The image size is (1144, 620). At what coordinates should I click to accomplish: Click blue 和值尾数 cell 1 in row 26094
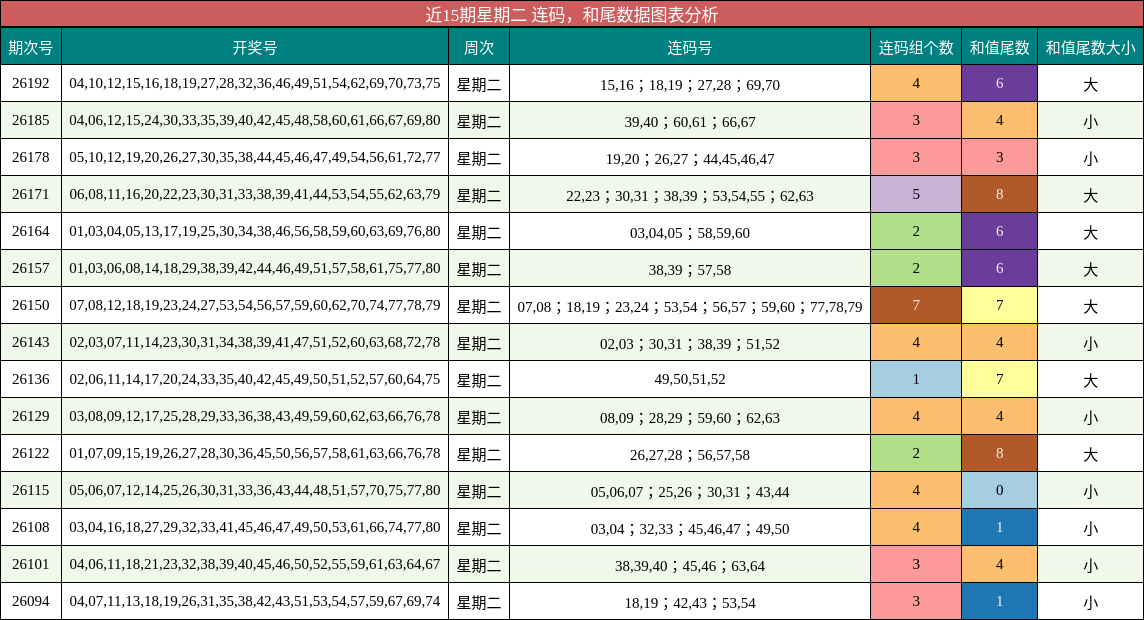(999, 602)
